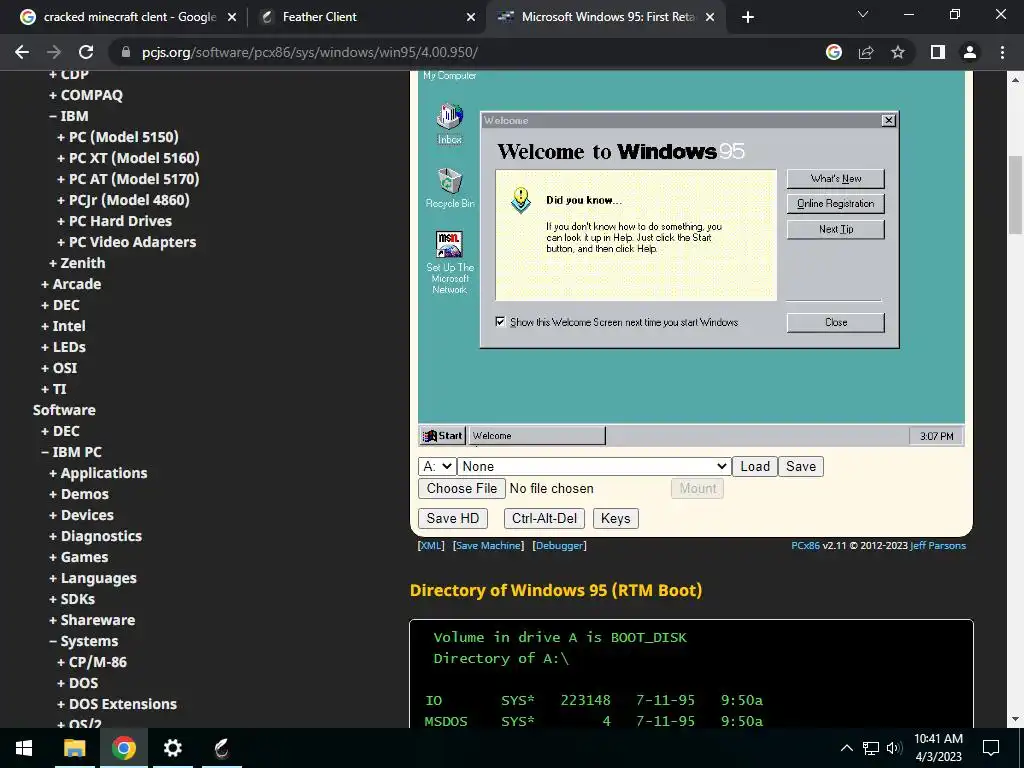Click the Close button of Welcome dialog
This screenshot has width=1024, height=768.
pyautogui.click(x=835, y=323)
